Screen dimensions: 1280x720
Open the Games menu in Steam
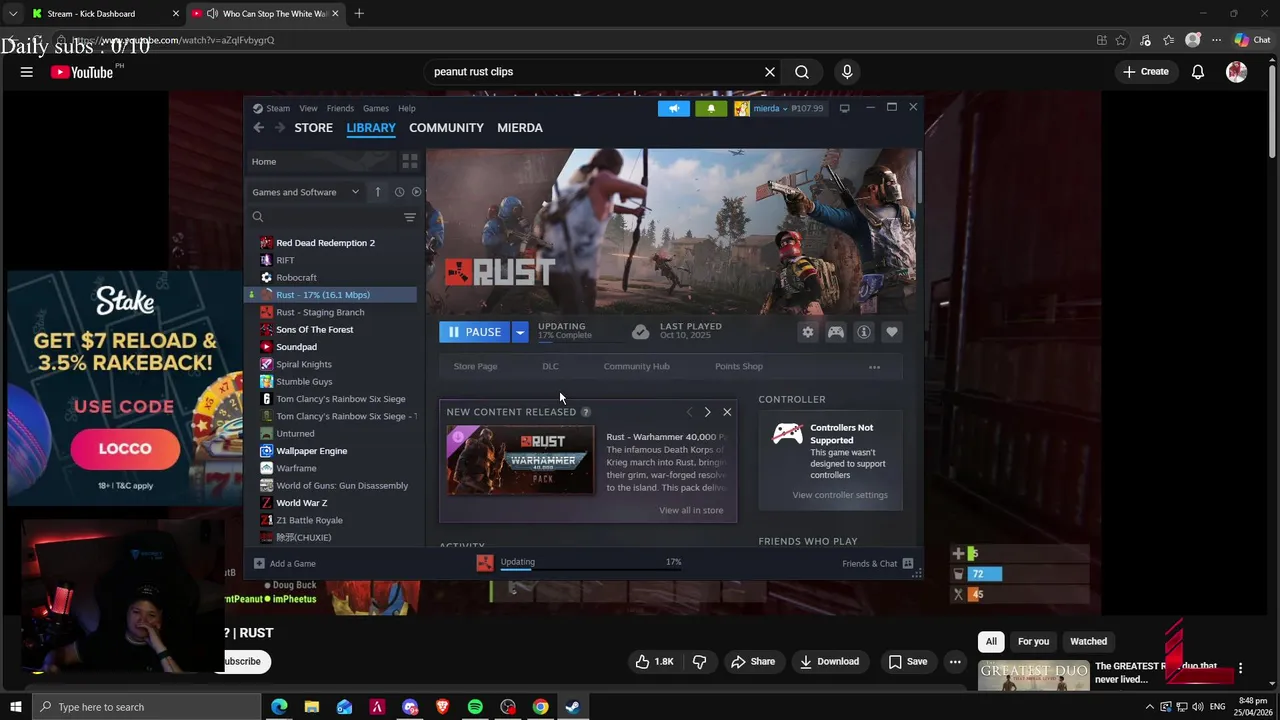tap(376, 108)
